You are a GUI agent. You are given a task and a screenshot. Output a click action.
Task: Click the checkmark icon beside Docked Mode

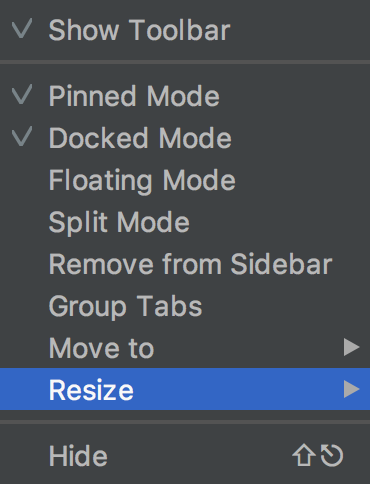point(22,136)
